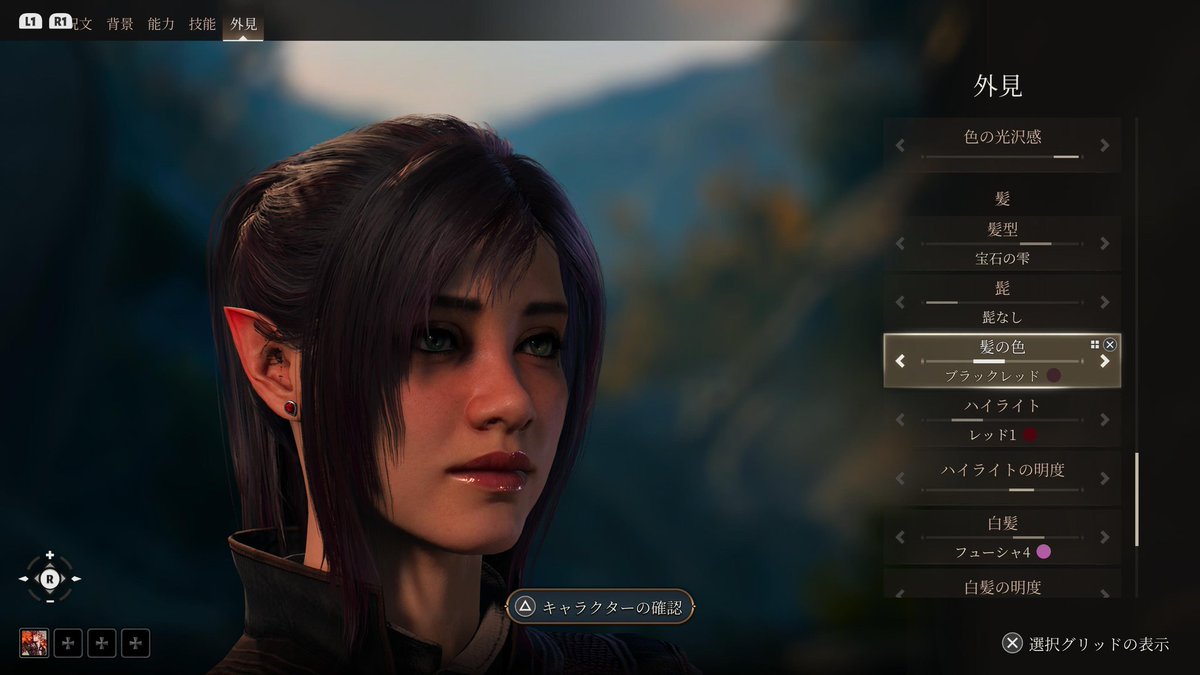
Task: Click the 宝石の雫 hairstyle name
Action: (1002, 258)
